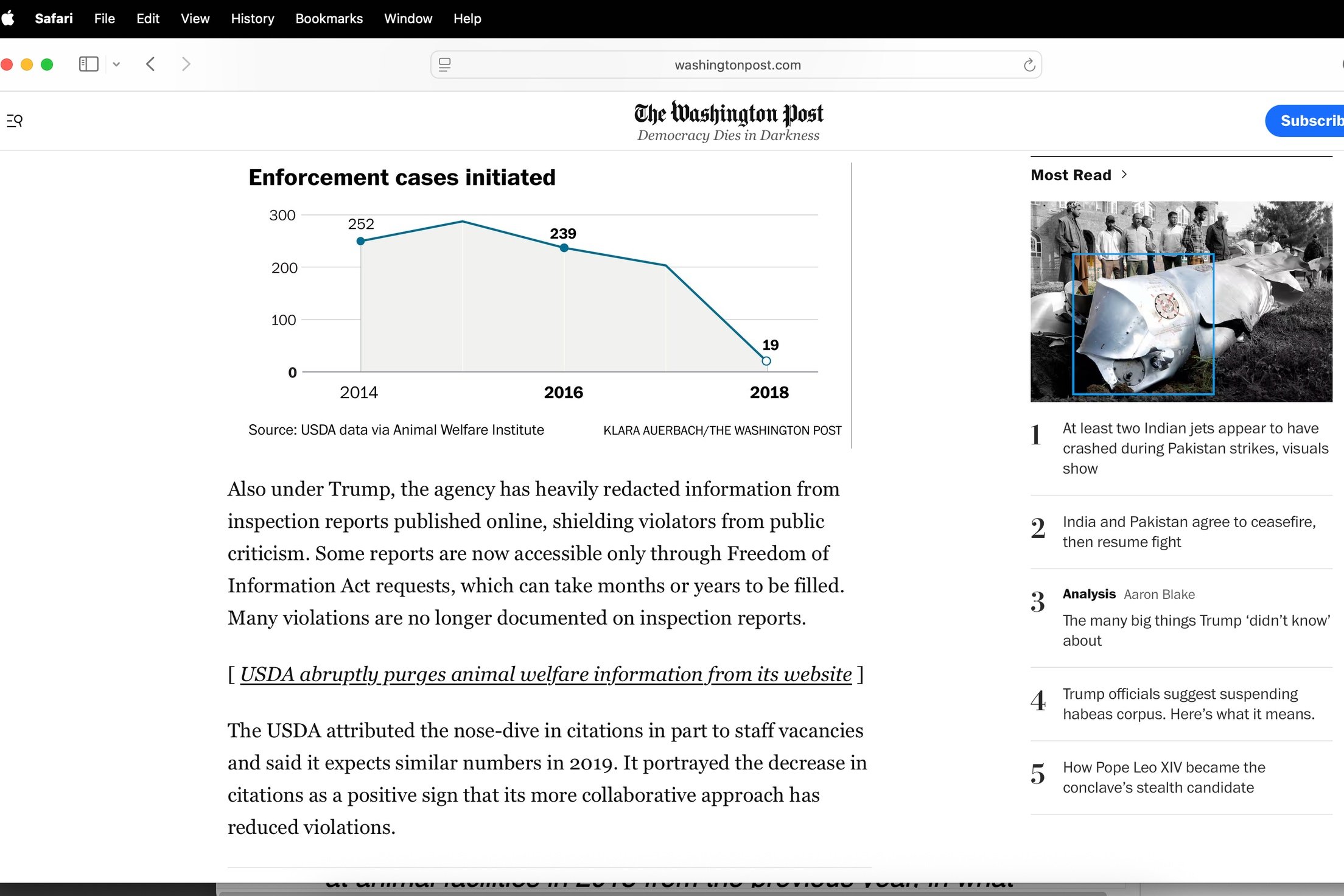
Task: Open the View menu
Action: [195, 18]
